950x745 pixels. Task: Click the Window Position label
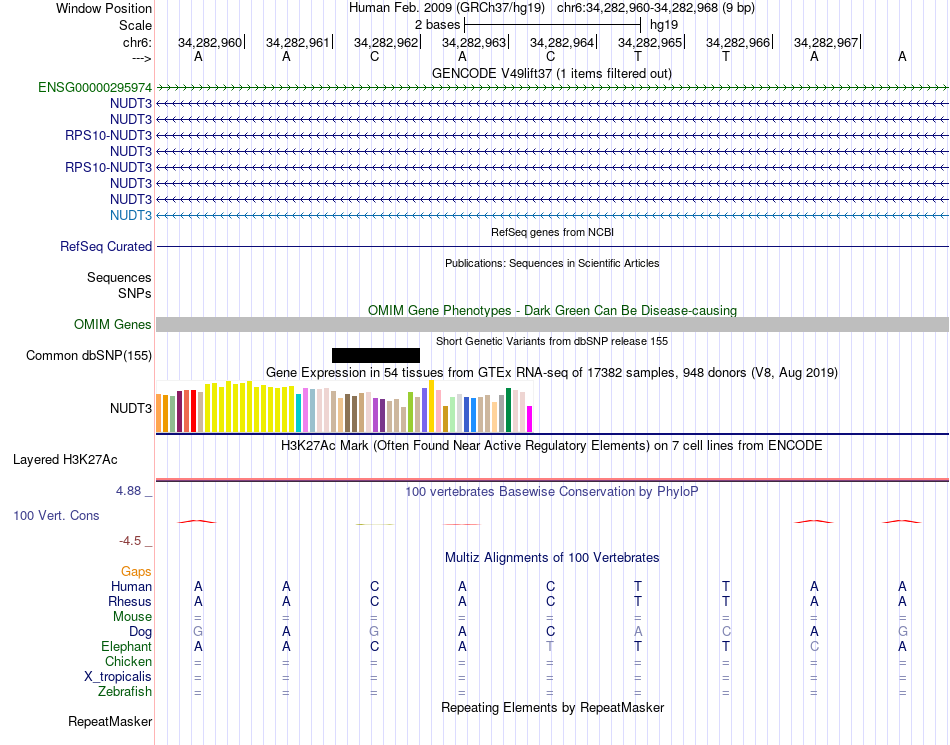coord(104,8)
